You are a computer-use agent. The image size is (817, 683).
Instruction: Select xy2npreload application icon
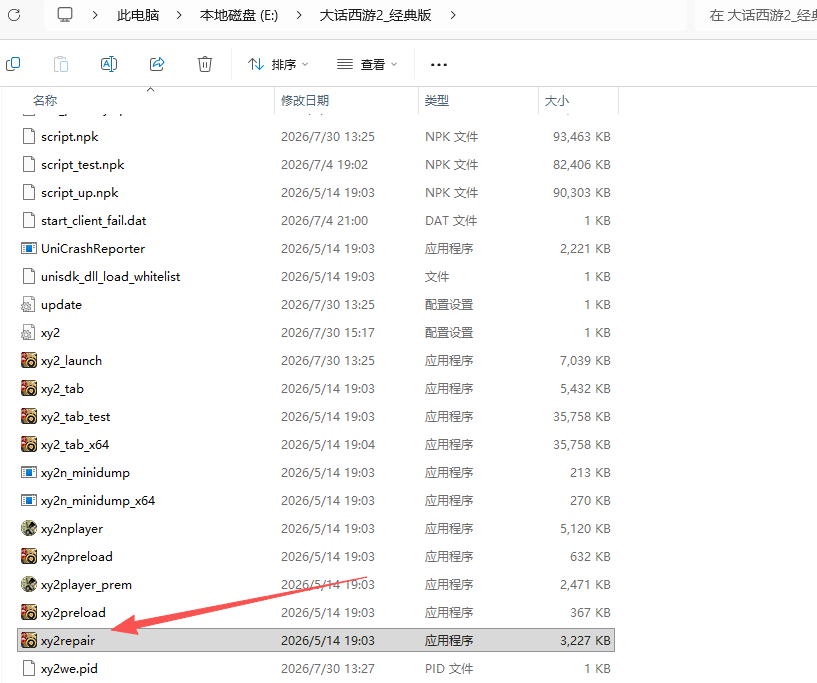click(x=29, y=556)
